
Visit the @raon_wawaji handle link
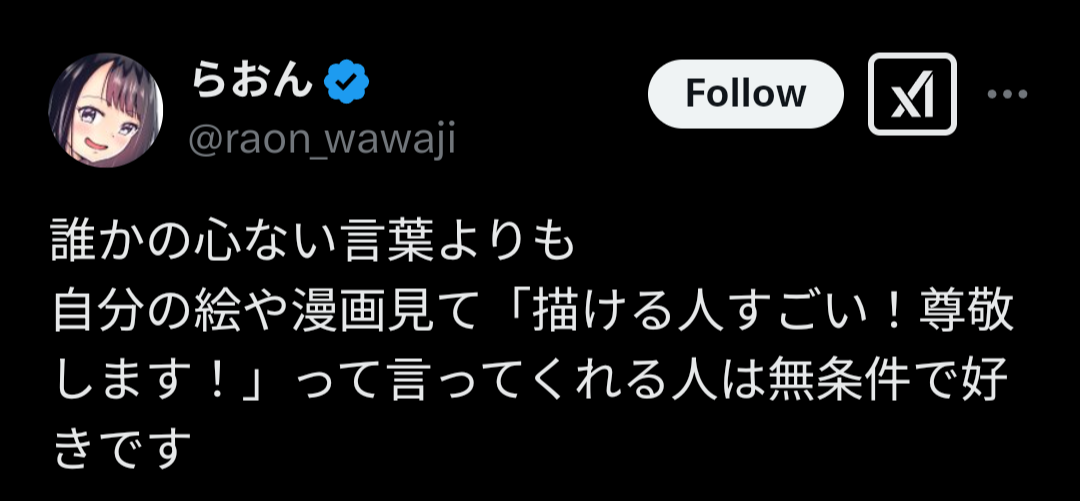(x=322, y=139)
